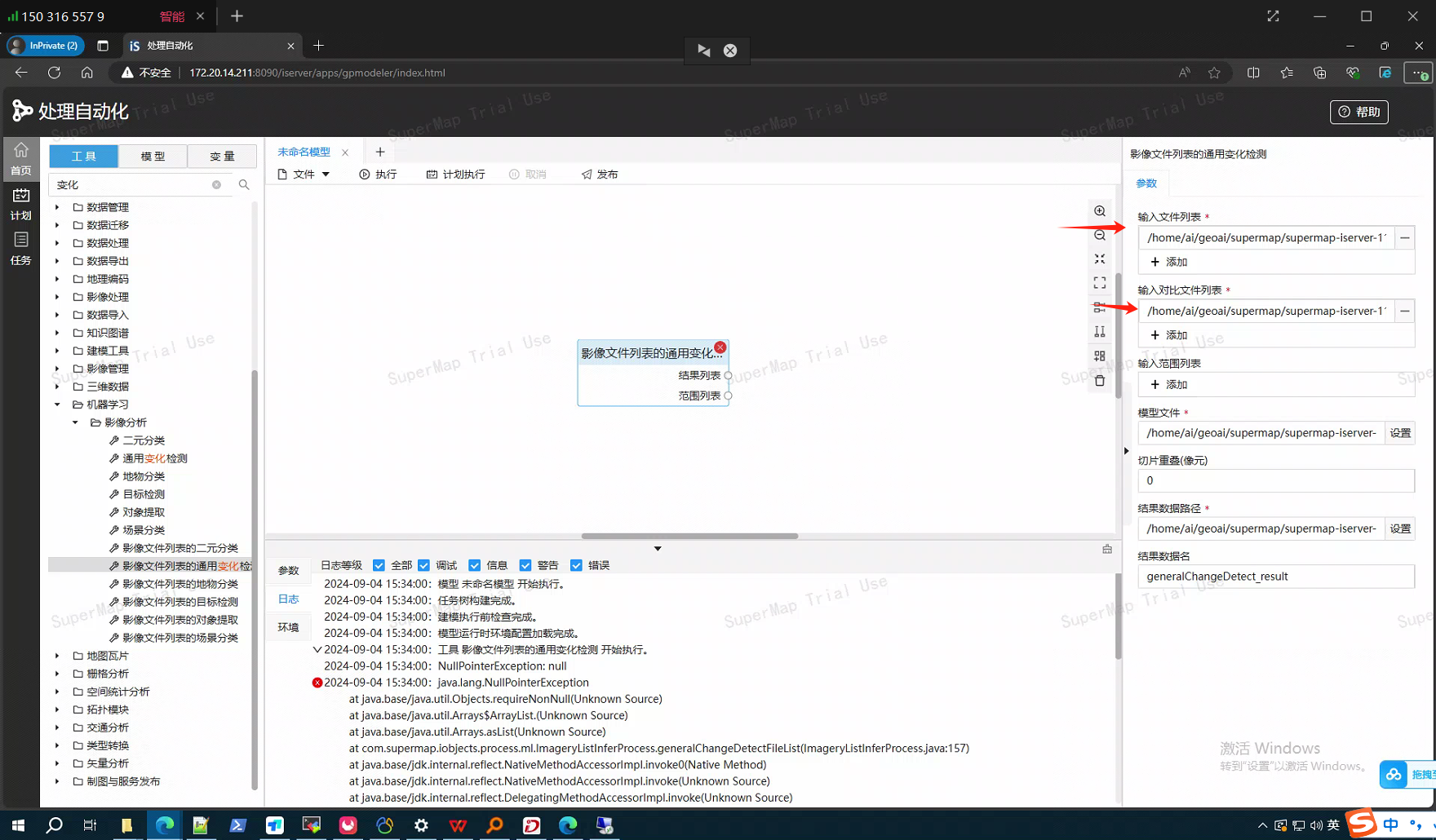Click 添加 under 输入文件列表

1168,262
